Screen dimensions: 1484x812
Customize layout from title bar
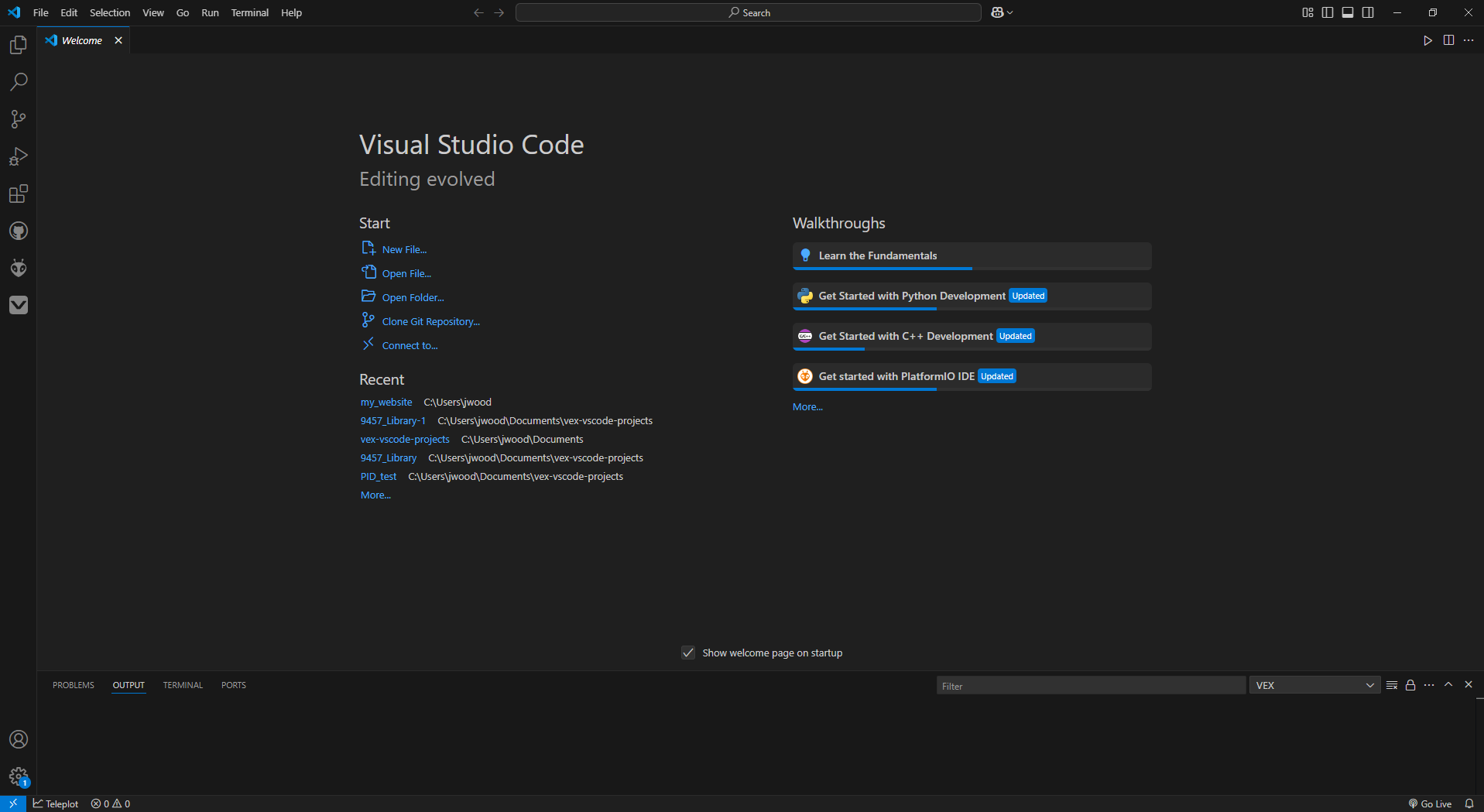[1307, 12]
